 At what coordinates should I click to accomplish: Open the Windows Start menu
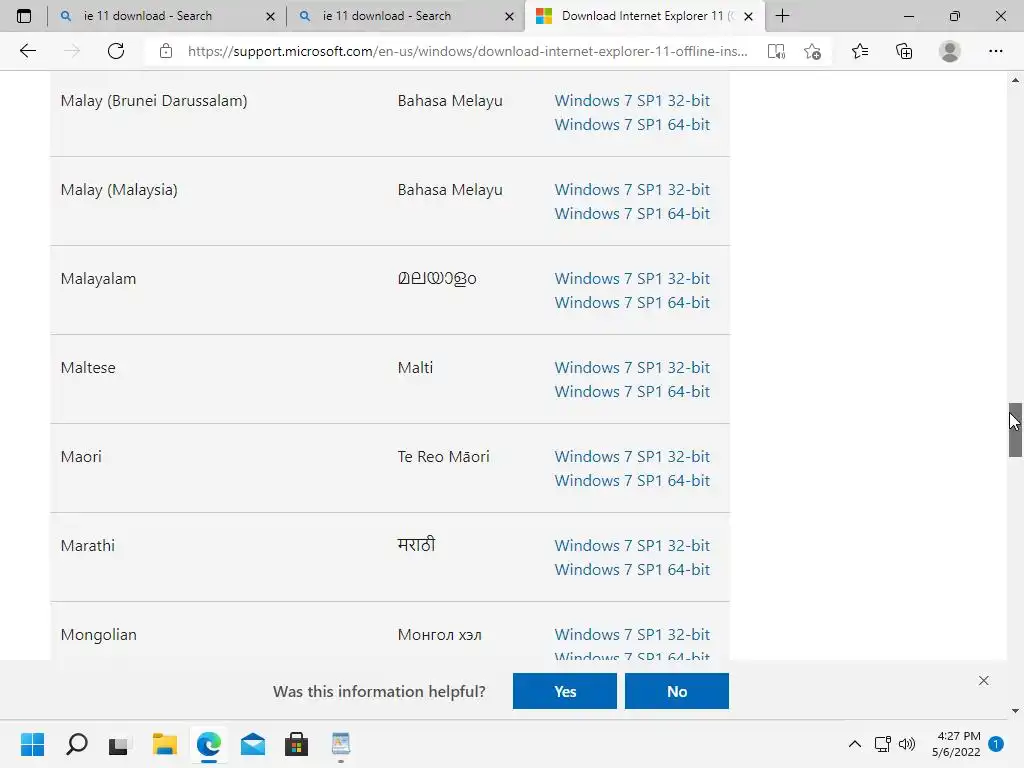coord(32,744)
